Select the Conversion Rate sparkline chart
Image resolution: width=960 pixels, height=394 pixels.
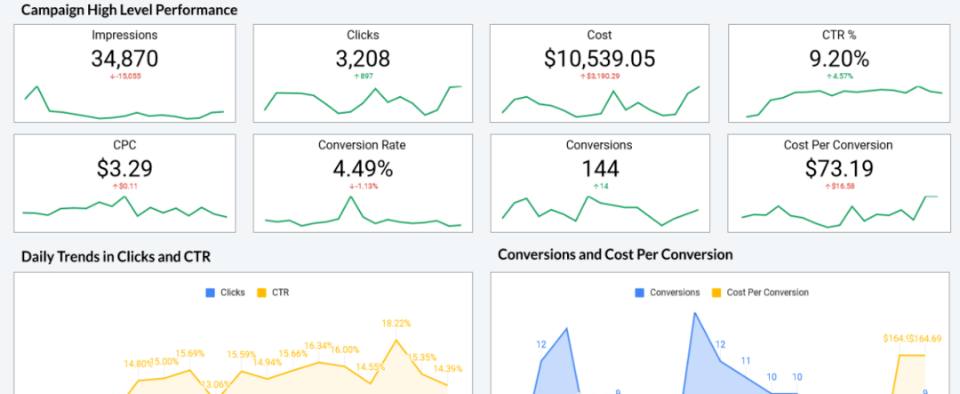362,212
